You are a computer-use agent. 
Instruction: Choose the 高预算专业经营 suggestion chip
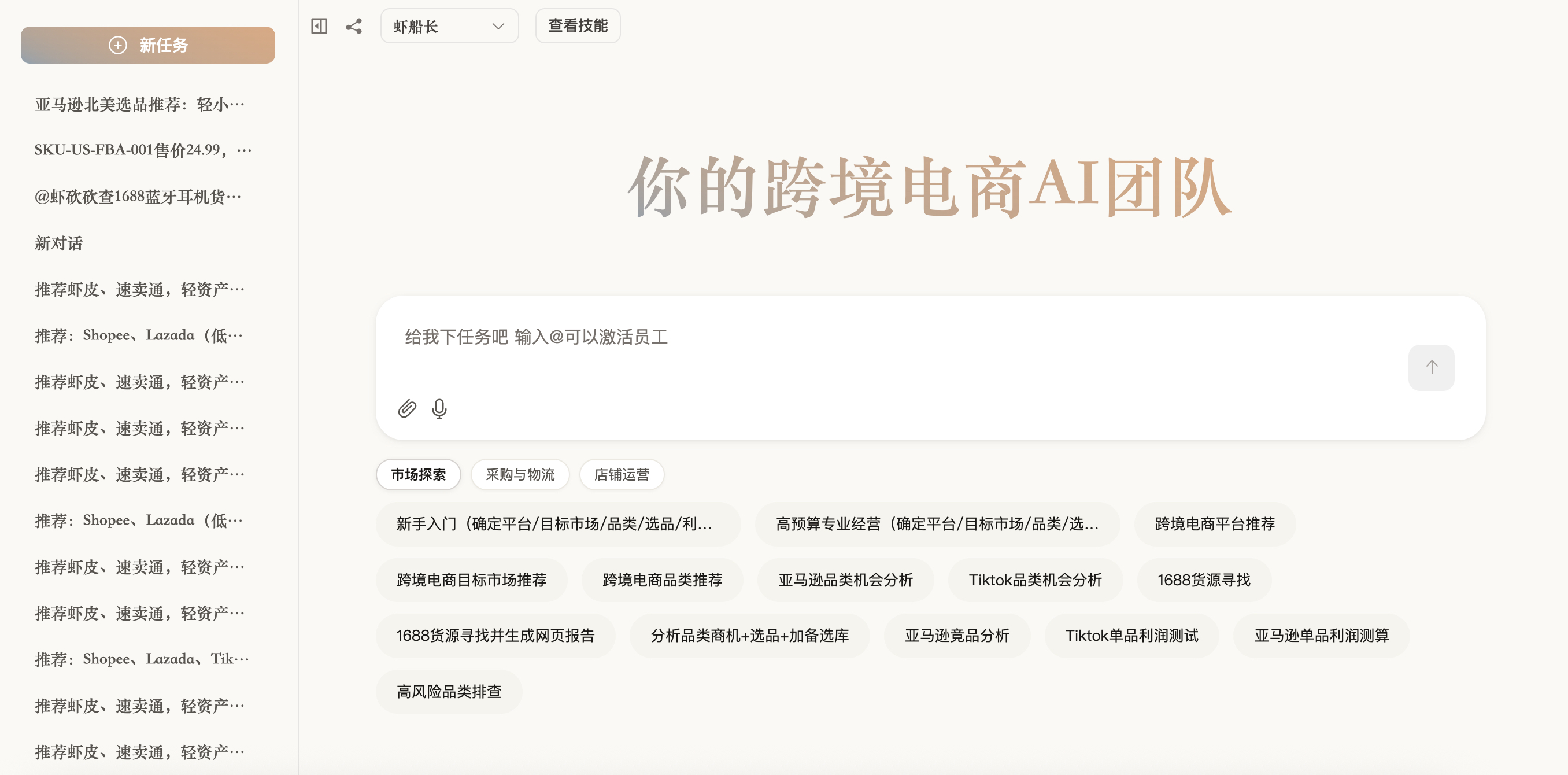pos(937,524)
